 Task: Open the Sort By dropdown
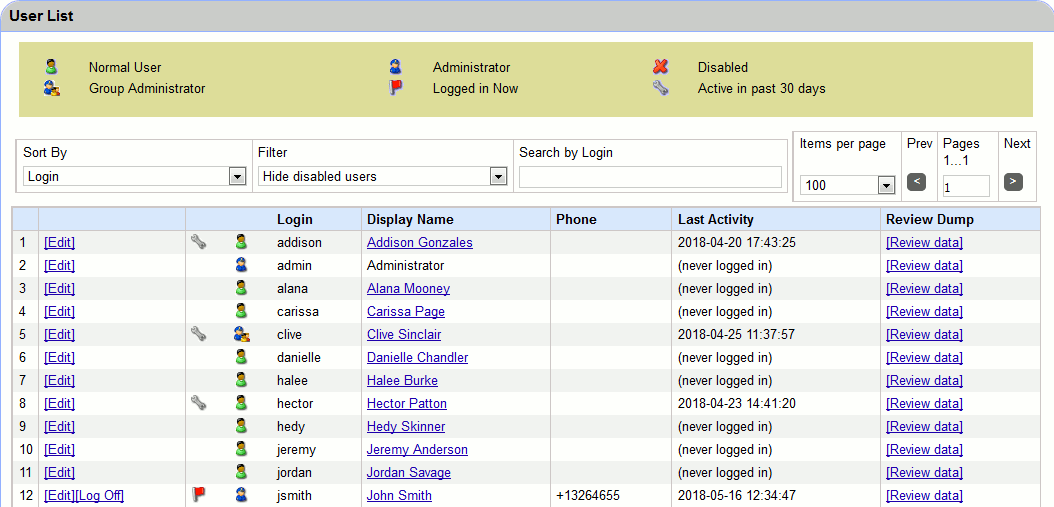point(134,177)
